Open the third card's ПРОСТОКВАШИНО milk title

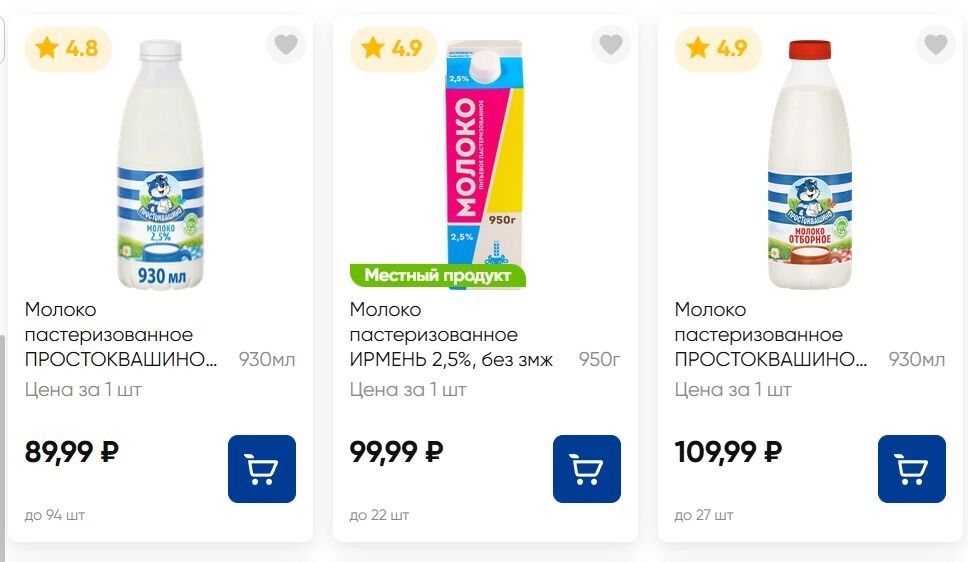tap(770, 335)
